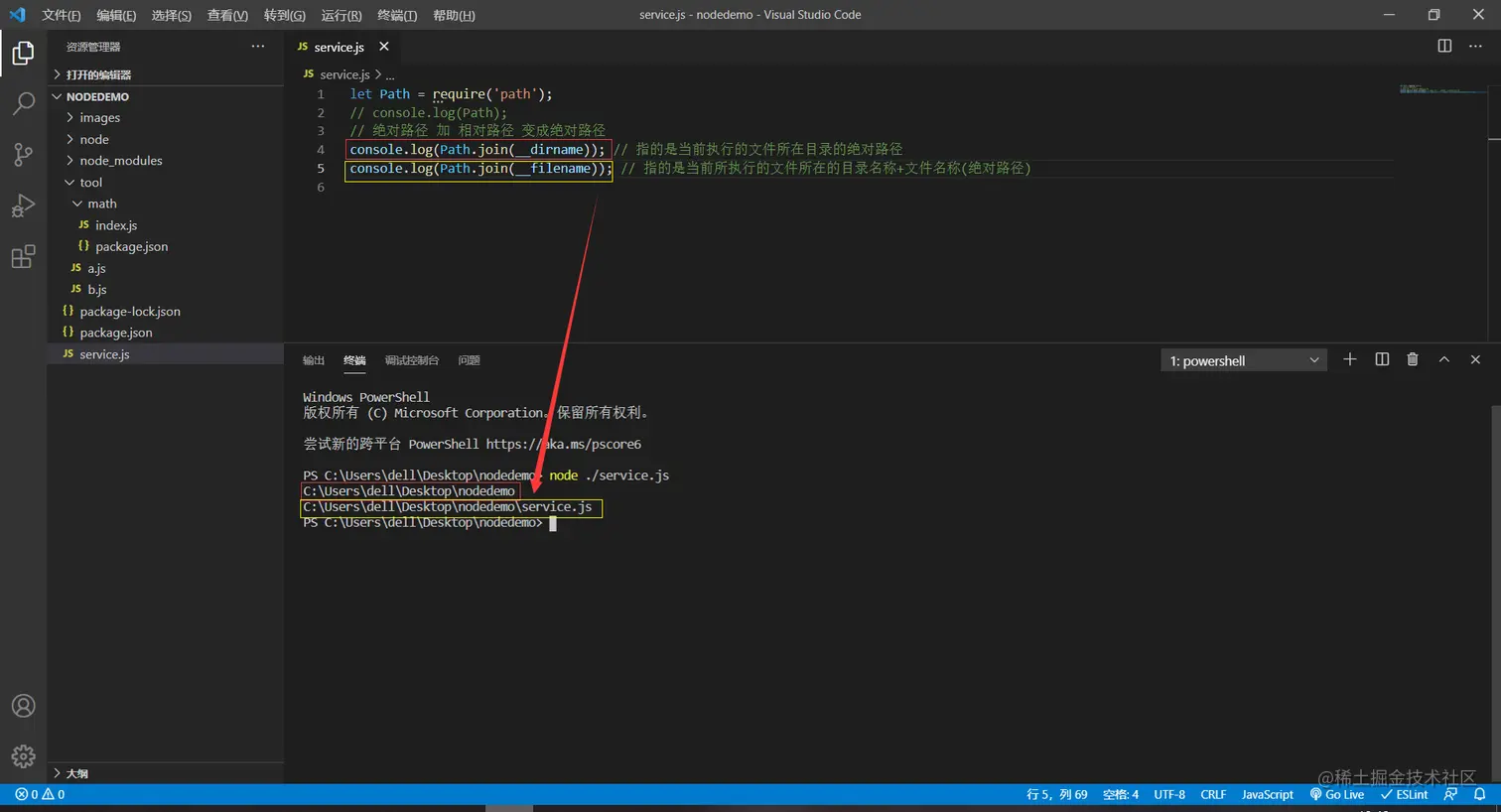Close the service.js editor tab
The height and width of the screenshot is (812, 1501).
[x=384, y=47]
